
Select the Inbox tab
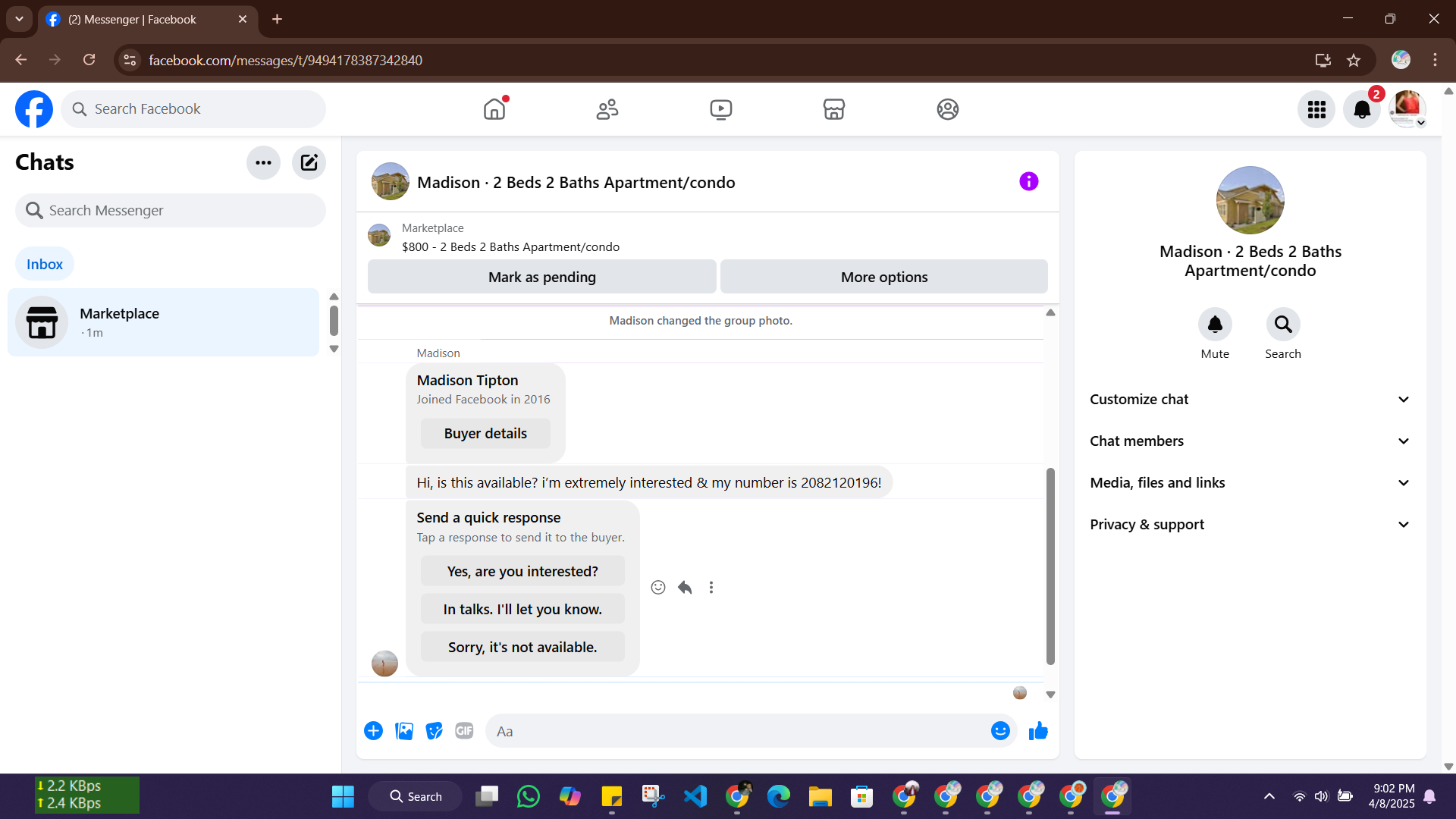click(45, 264)
